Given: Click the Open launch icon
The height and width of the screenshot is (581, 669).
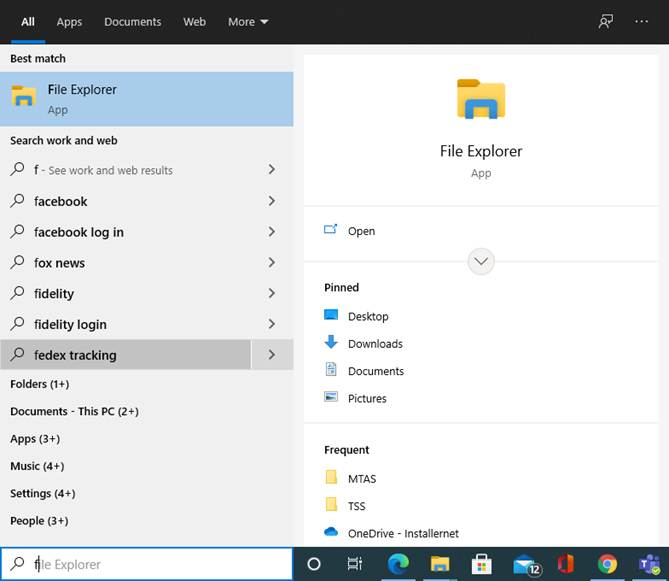Looking at the screenshot, I should coord(330,229).
